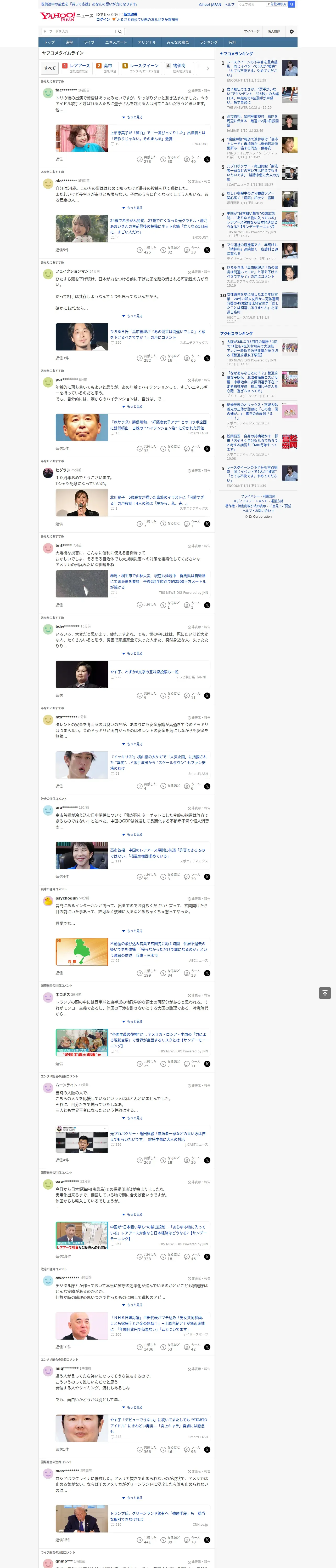The height and width of the screenshot is (1568, 336).
Task: Click ura******** blue avatar icon
Action: (x=48, y=810)
